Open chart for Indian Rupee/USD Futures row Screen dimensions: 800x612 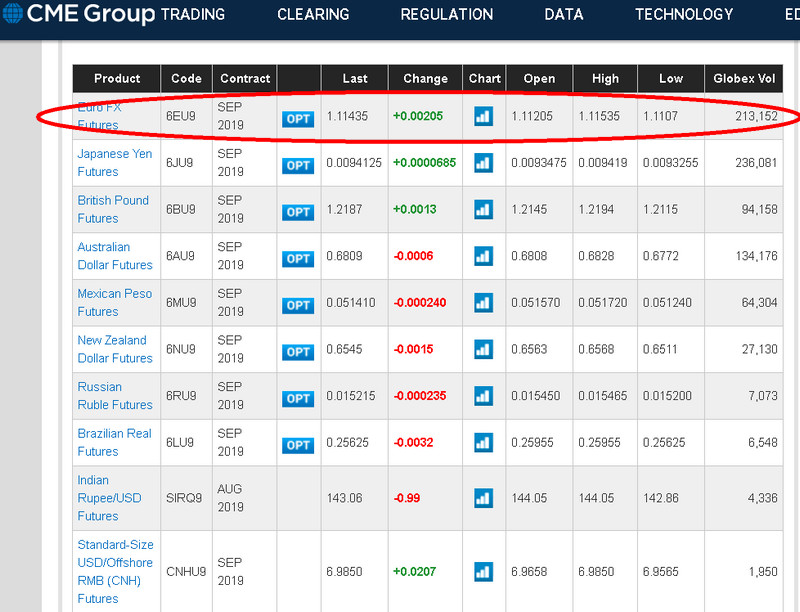pos(483,498)
